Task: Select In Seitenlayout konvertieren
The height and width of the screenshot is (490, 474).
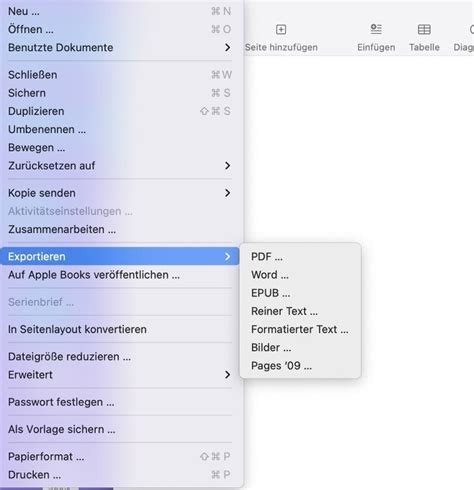Action: click(120, 329)
